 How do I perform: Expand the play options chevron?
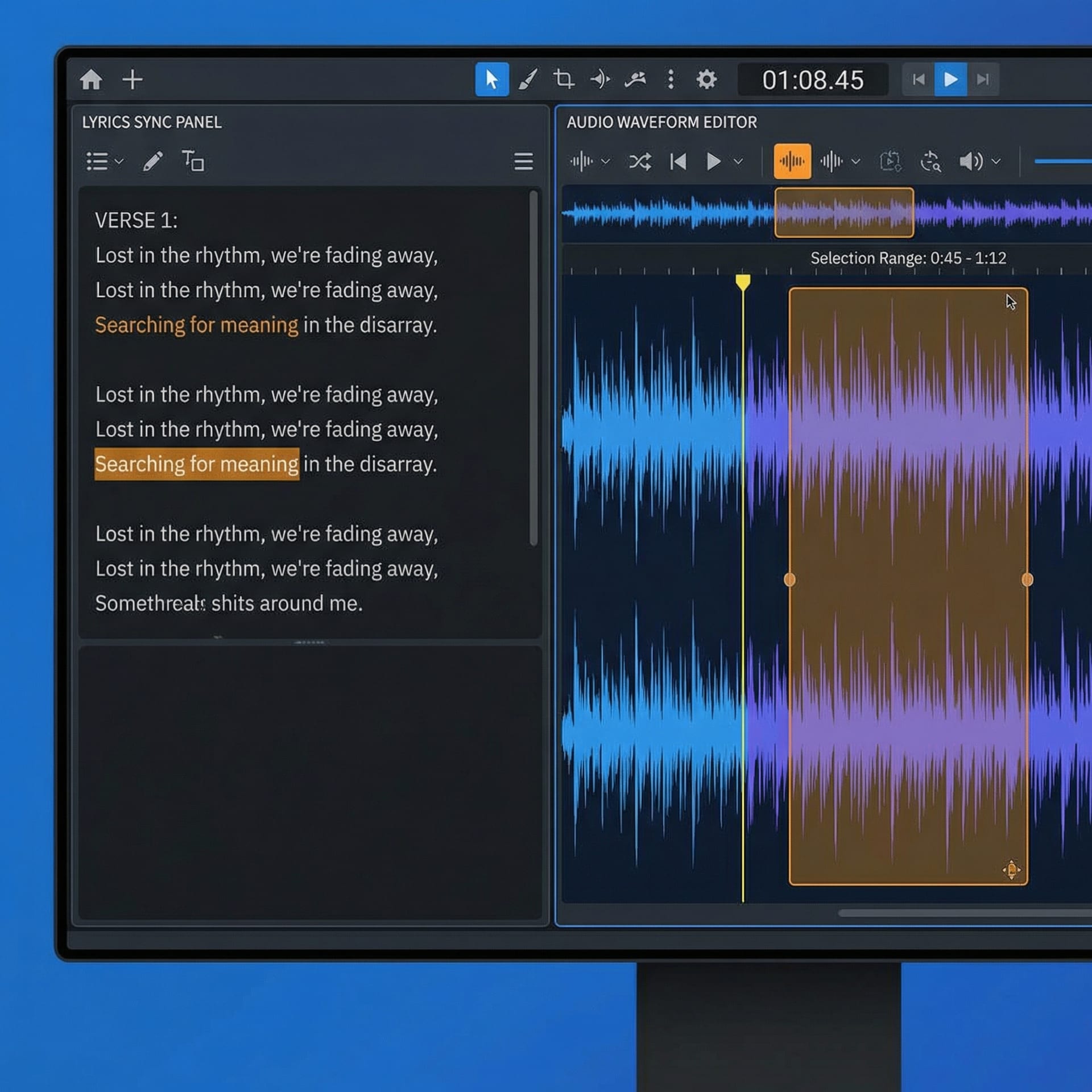tap(738, 162)
